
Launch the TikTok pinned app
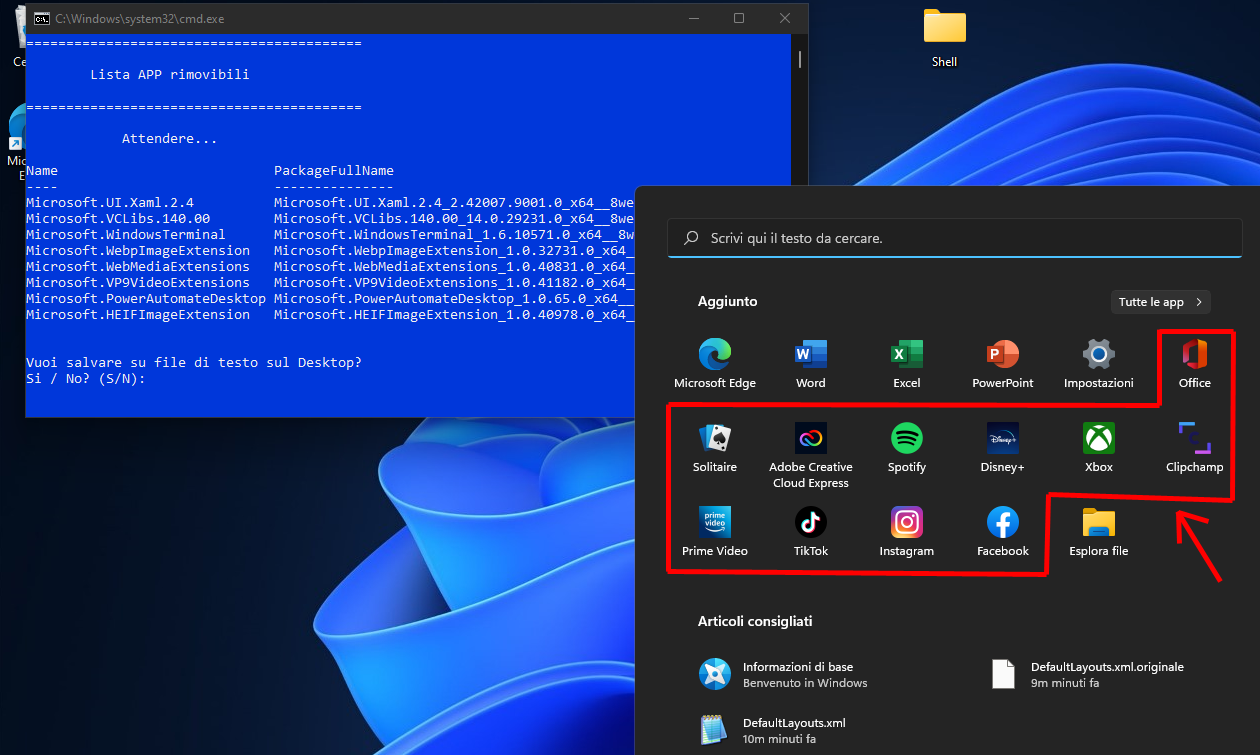pyautogui.click(x=810, y=532)
